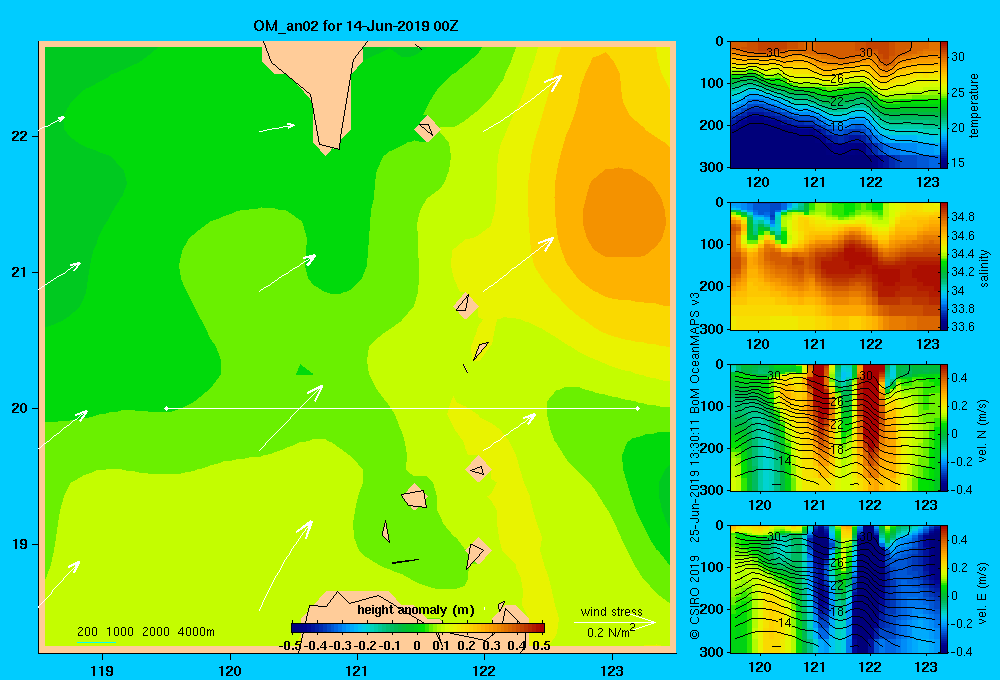Click the 26 isotherm label in temperature panel
This screenshot has width=1000, height=680.
tap(837, 79)
